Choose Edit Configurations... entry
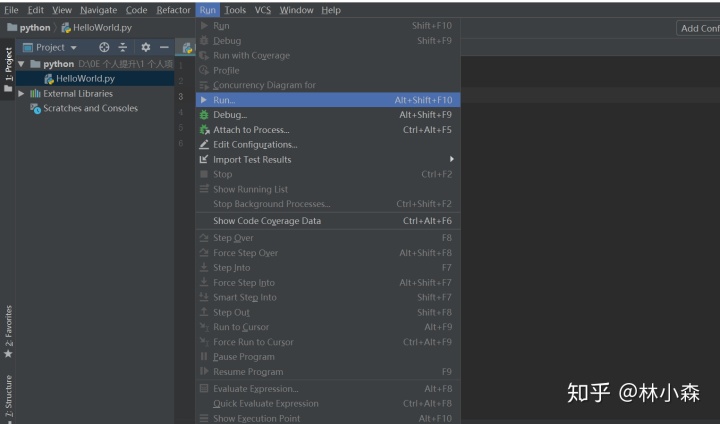The image size is (720, 424). pos(328,145)
